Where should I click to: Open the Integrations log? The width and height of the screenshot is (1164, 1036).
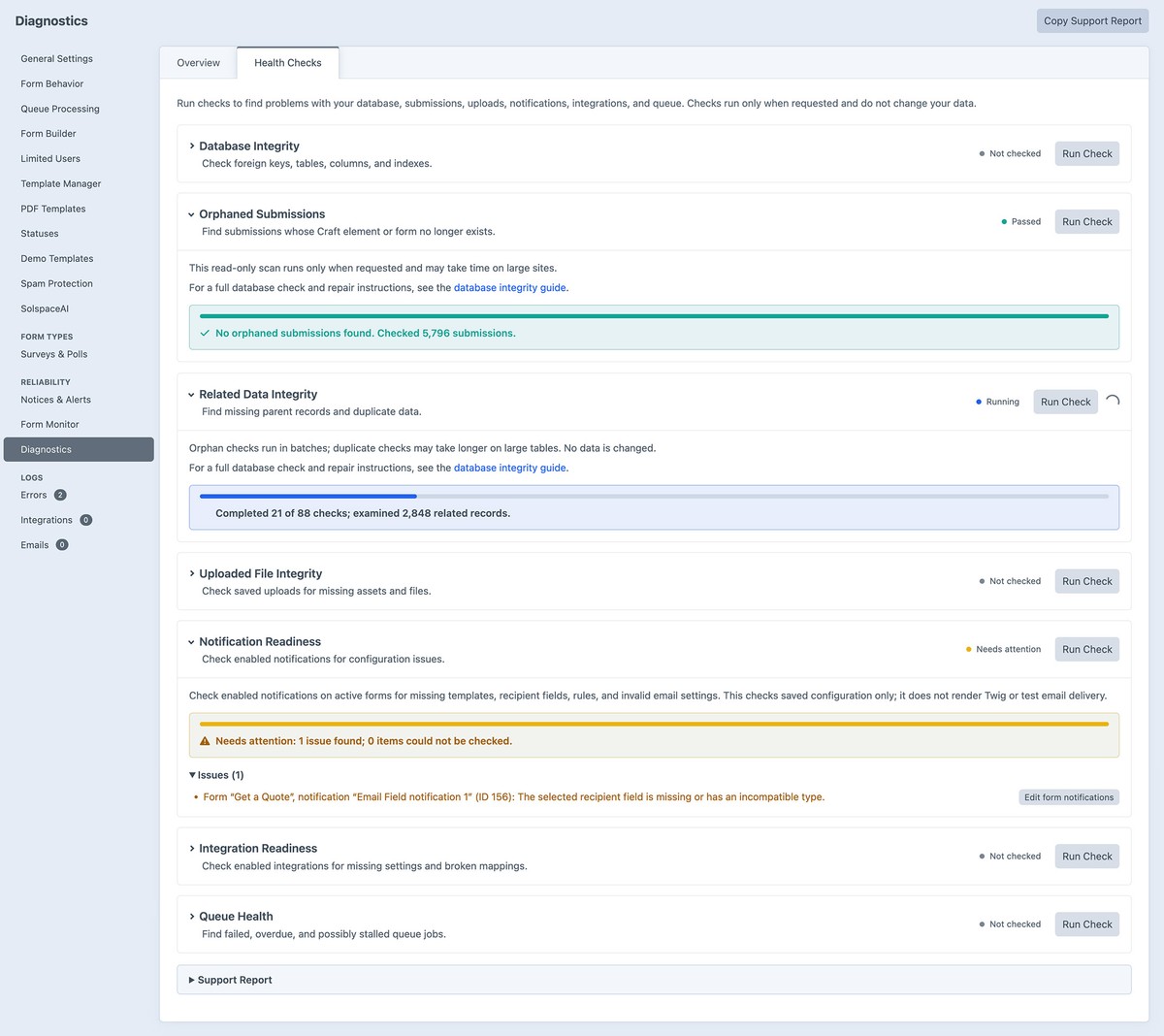point(47,520)
